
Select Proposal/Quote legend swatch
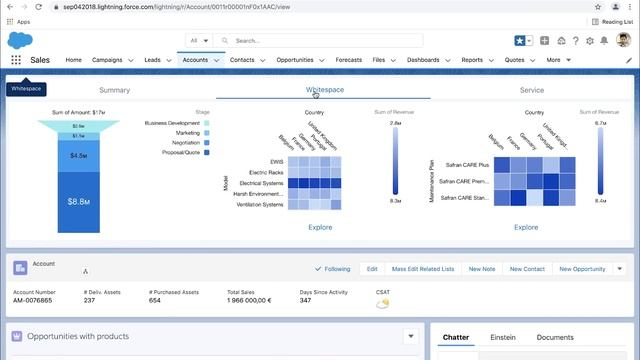click(x=207, y=153)
